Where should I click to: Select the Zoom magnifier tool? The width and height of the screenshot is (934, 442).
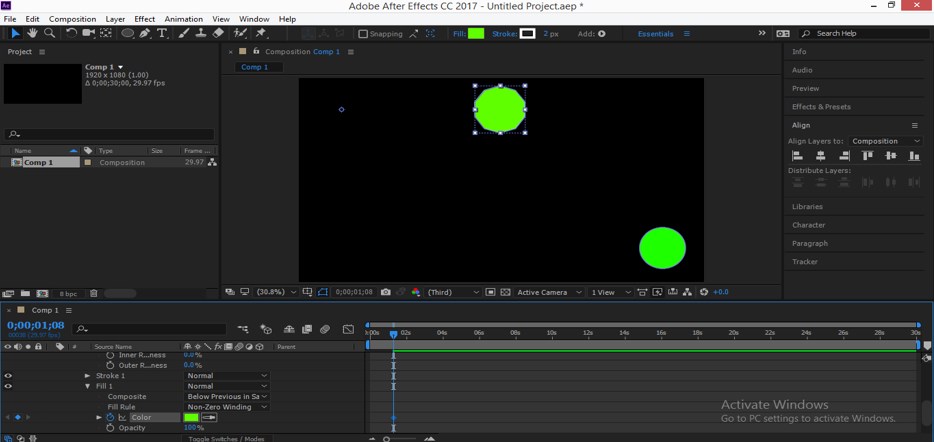pos(50,33)
